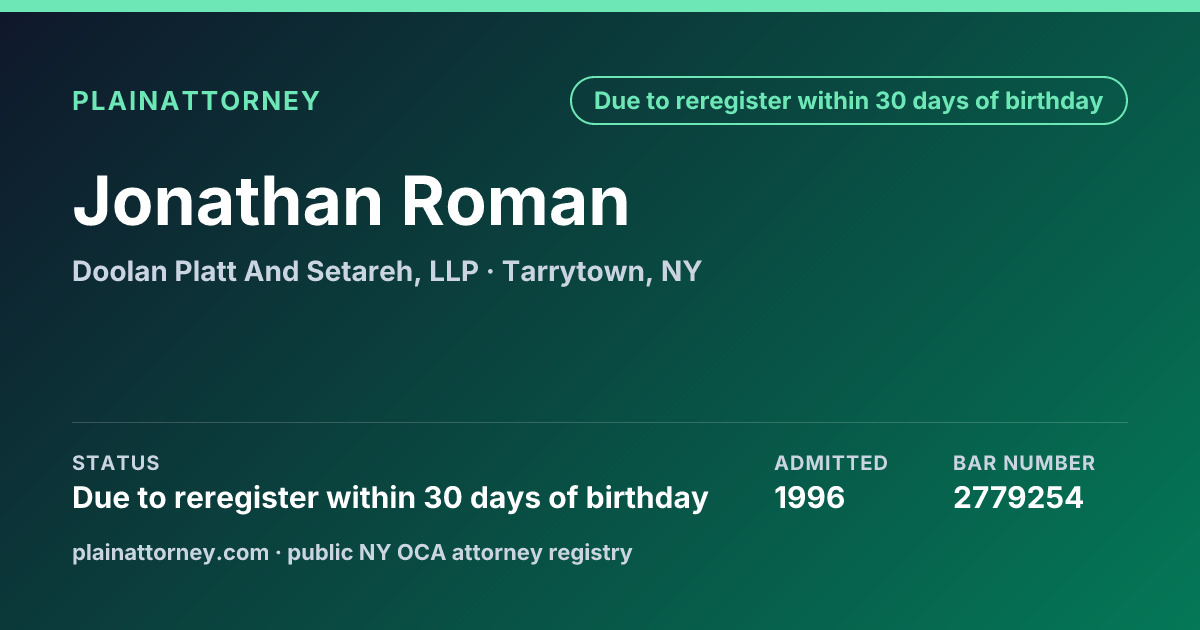Click the surname Roman in the heading
Image resolution: width=1200 pixels, height=630 pixels.
point(516,201)
